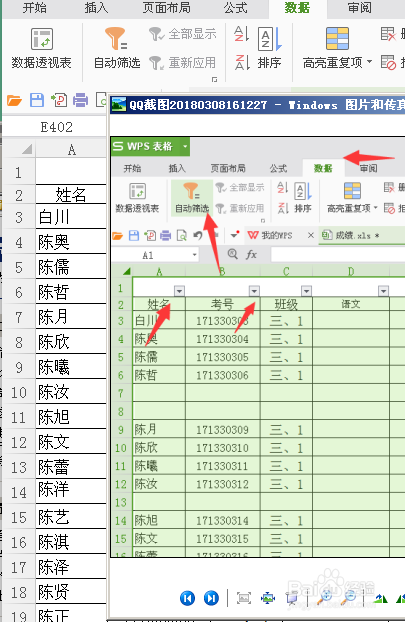Image resolution: width=405 pixels, height=622 pixels.
Task: Open the filter group dialog launcher in main ribbon
Action: (x=214, y=79)
